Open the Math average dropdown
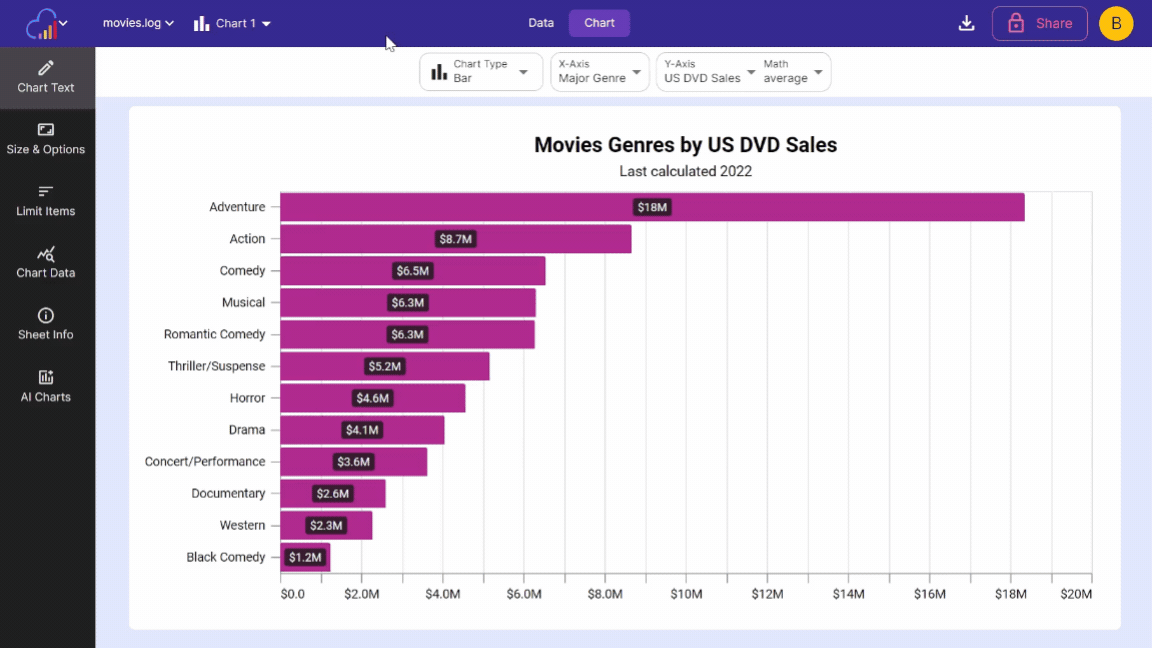Image resolution: width=1152 pixels, height=648 pixels. [793, 72]
